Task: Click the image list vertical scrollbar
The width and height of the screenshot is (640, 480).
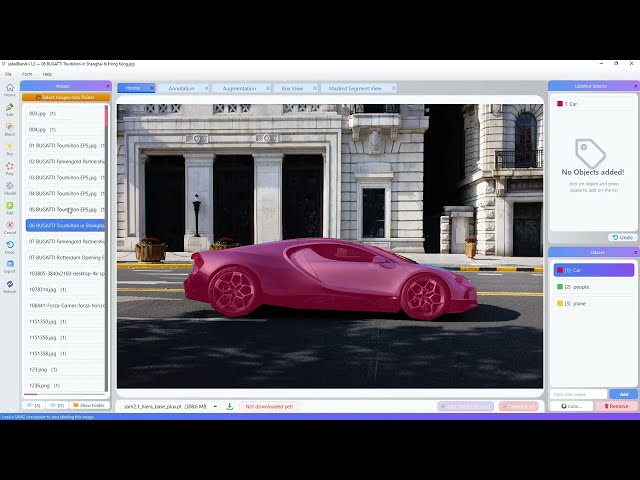Action: 107,248
